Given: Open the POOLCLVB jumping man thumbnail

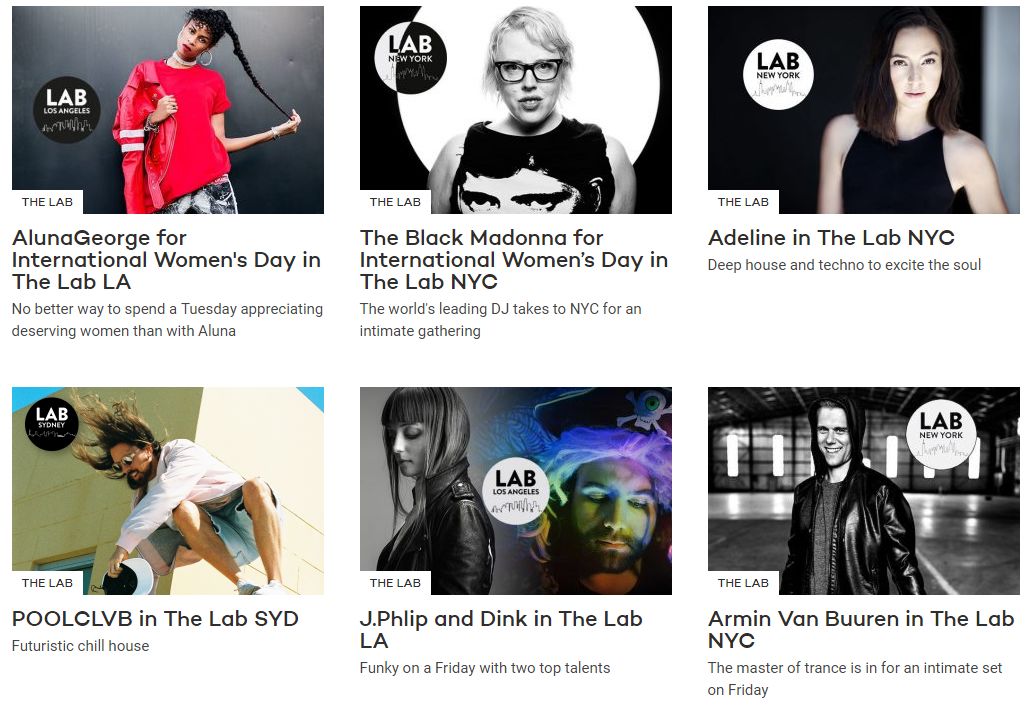Looking at the screenshot, I should pos(168,491).
